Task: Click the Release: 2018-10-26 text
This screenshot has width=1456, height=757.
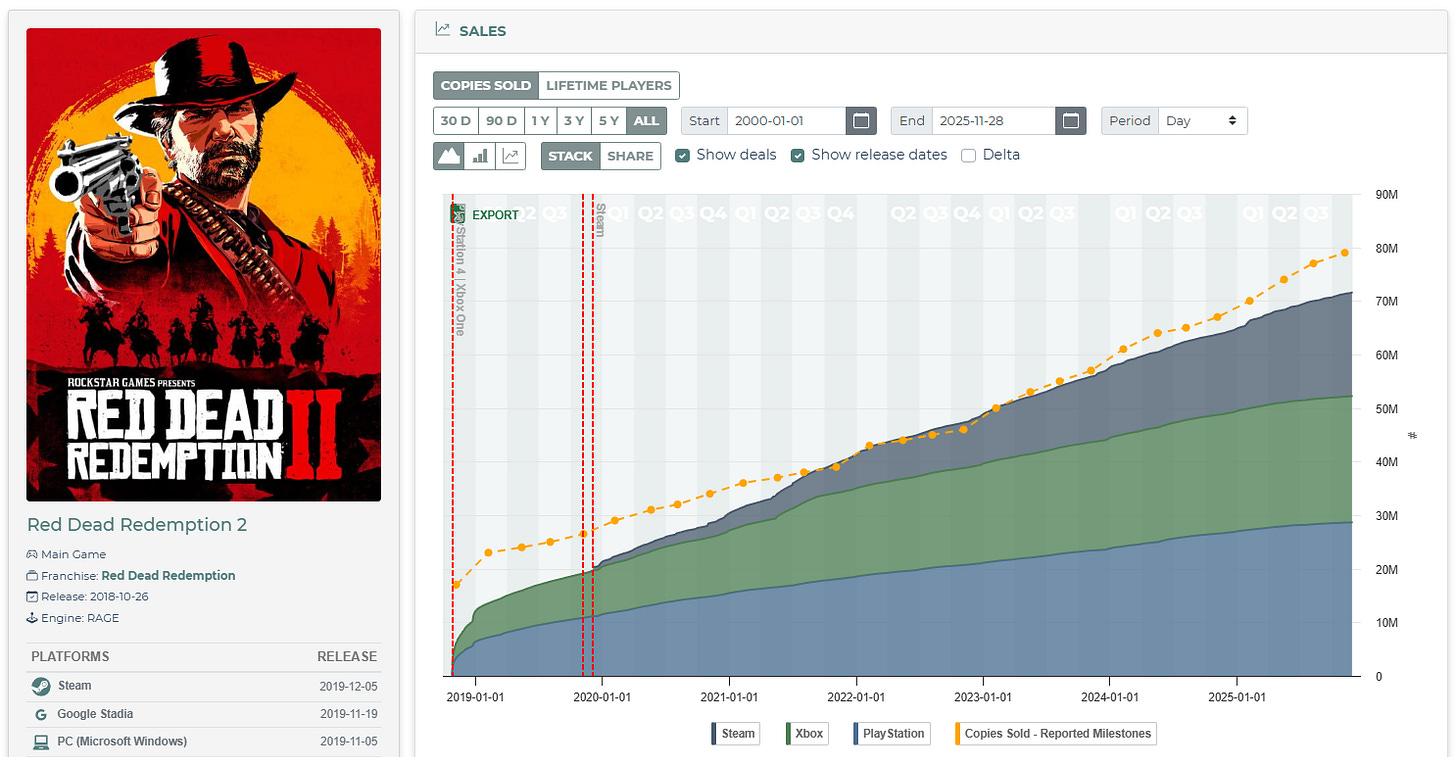Action: [x=95, y=597]
